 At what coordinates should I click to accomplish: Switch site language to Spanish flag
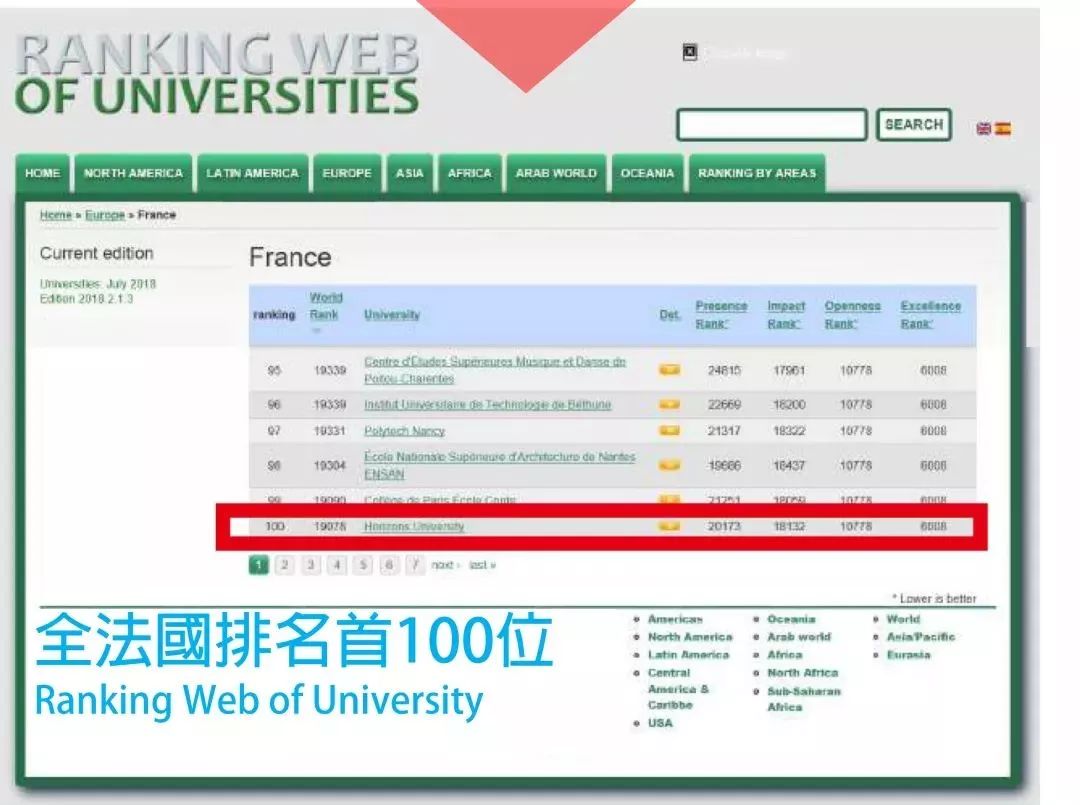(1002, 128)
